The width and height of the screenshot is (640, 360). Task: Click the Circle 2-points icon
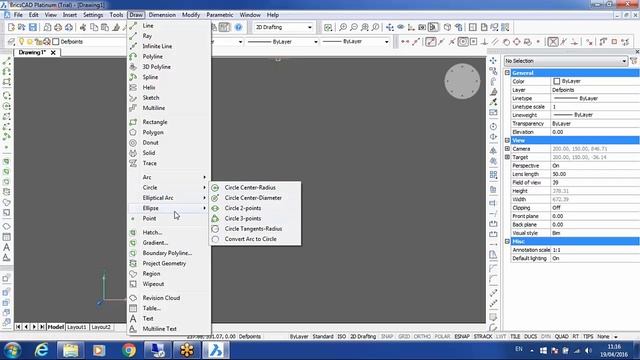click(215, 208)
